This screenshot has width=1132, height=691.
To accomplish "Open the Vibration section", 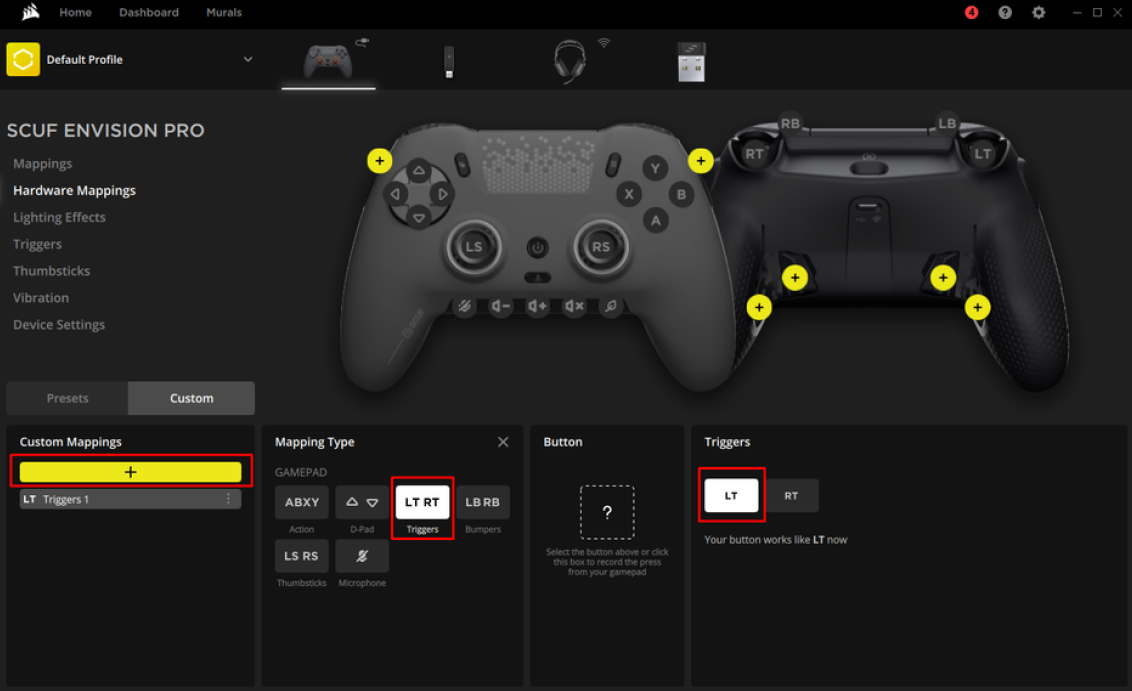I will (41, 297).
